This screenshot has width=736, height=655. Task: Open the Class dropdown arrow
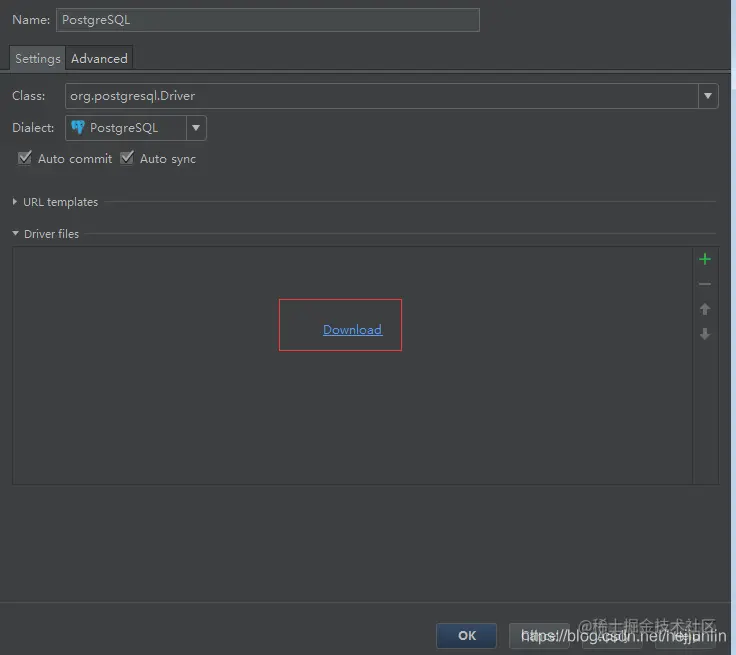(x=708, y=96)
